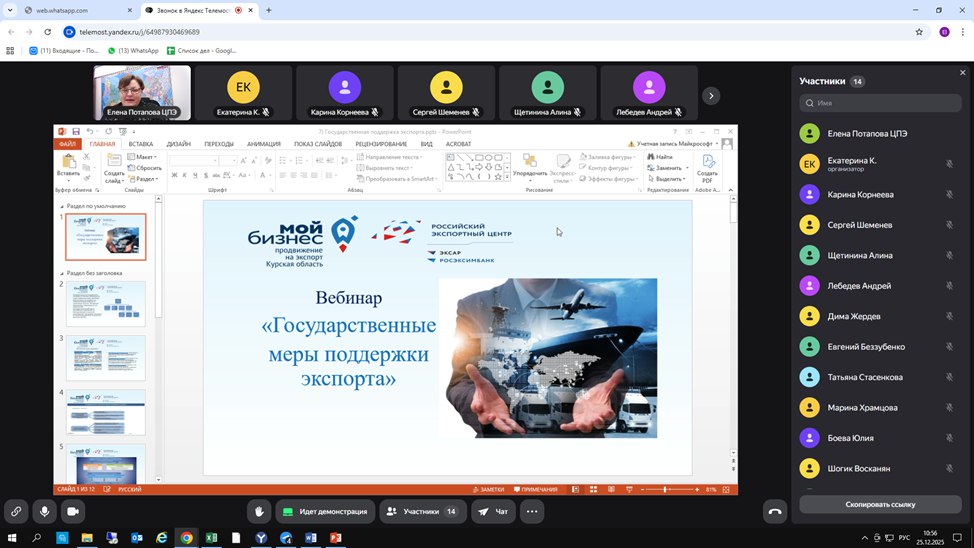Switch to reading view in status bar
Viewport: 974px width, 548px height.
click(611, 490)
